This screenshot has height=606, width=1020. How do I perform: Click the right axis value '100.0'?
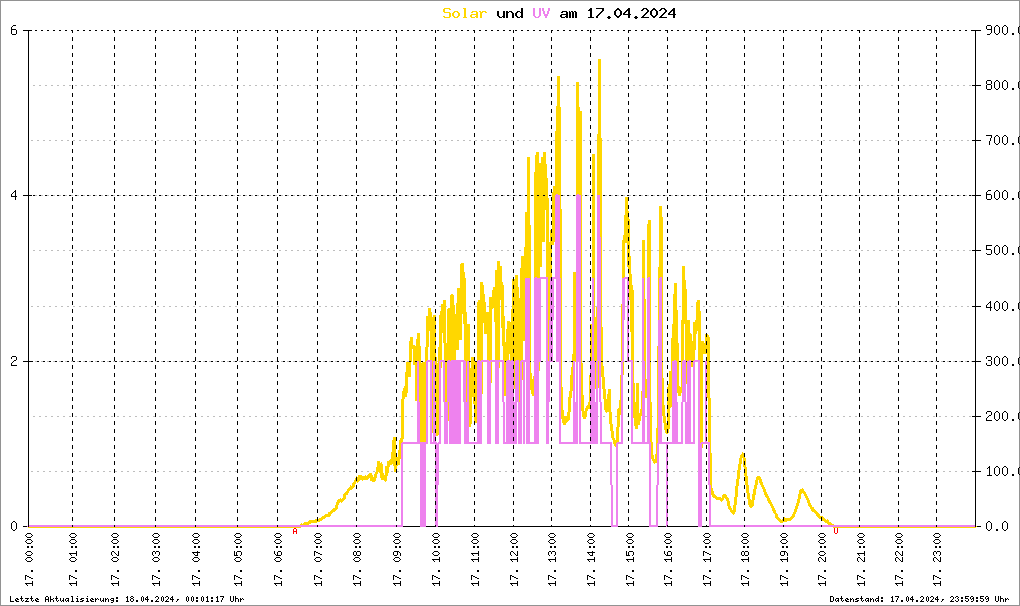(1000, 471)
